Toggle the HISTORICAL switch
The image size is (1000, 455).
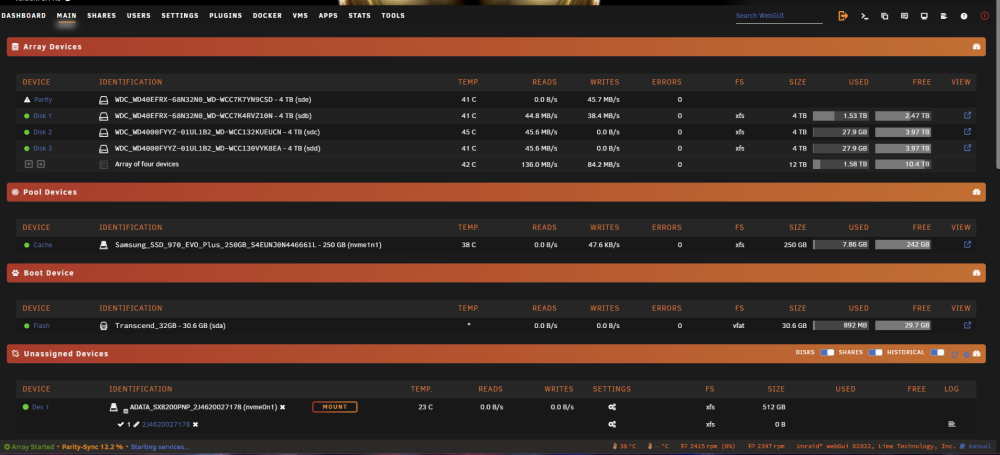click(x=937, y=353)
